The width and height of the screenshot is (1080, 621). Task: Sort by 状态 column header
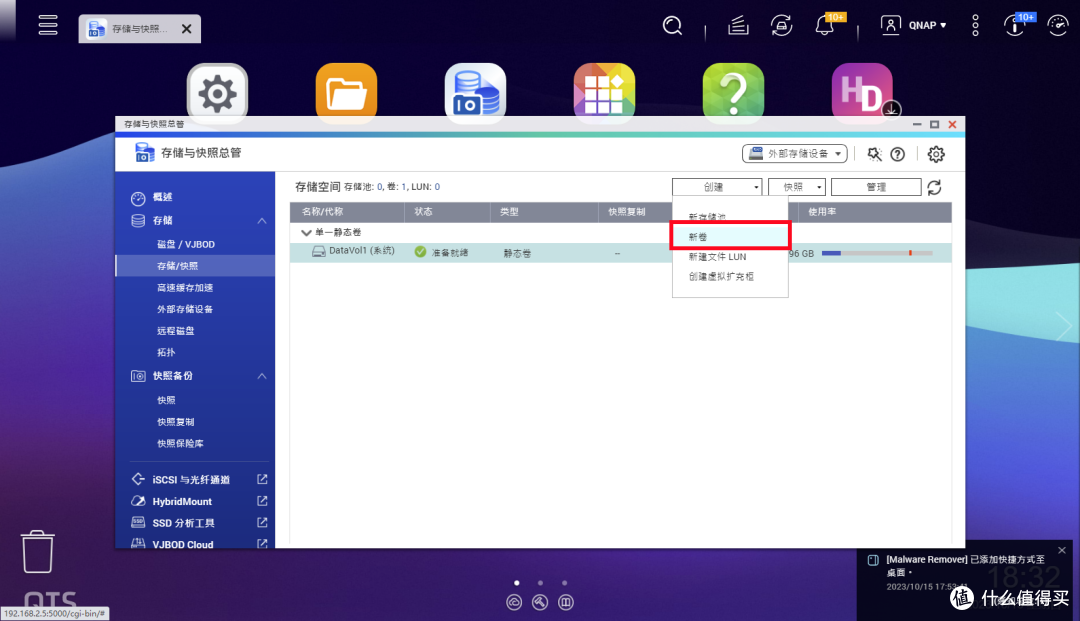448,212
